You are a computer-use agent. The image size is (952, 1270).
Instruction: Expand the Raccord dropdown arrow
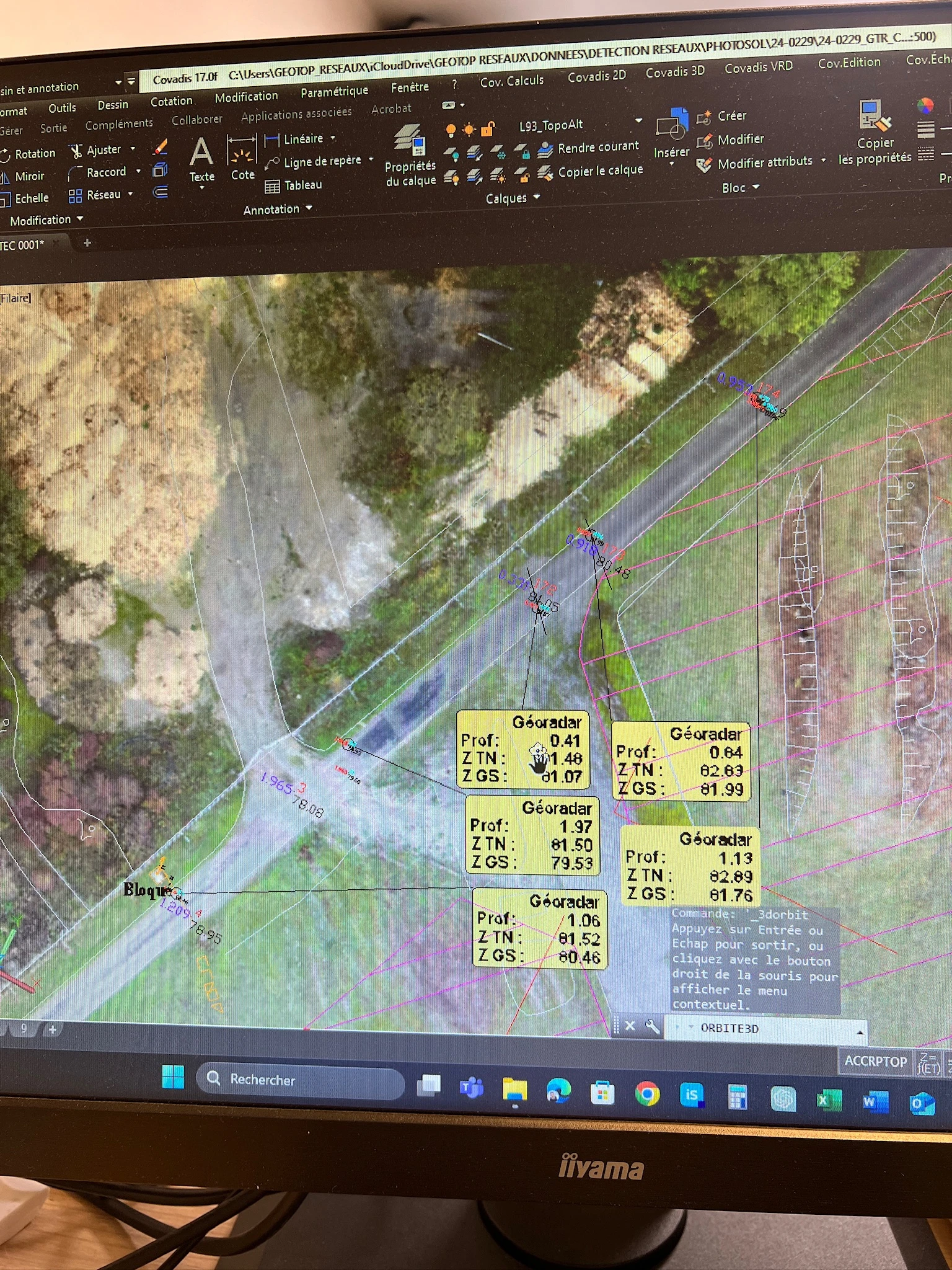coord(138,171)
